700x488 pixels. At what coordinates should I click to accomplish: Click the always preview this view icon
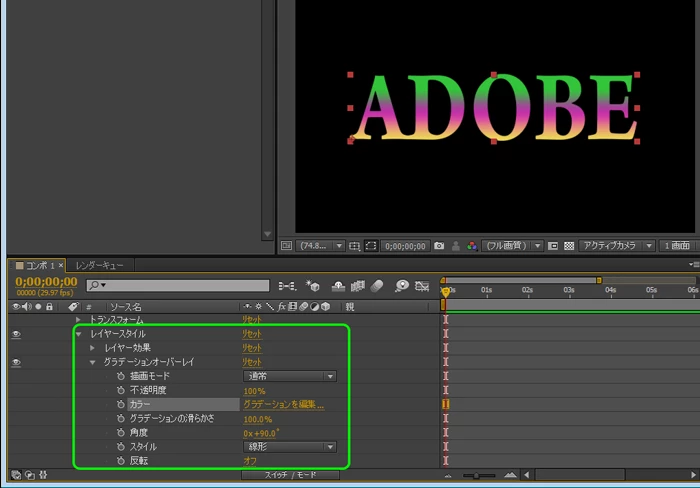(x=286, y=246)
